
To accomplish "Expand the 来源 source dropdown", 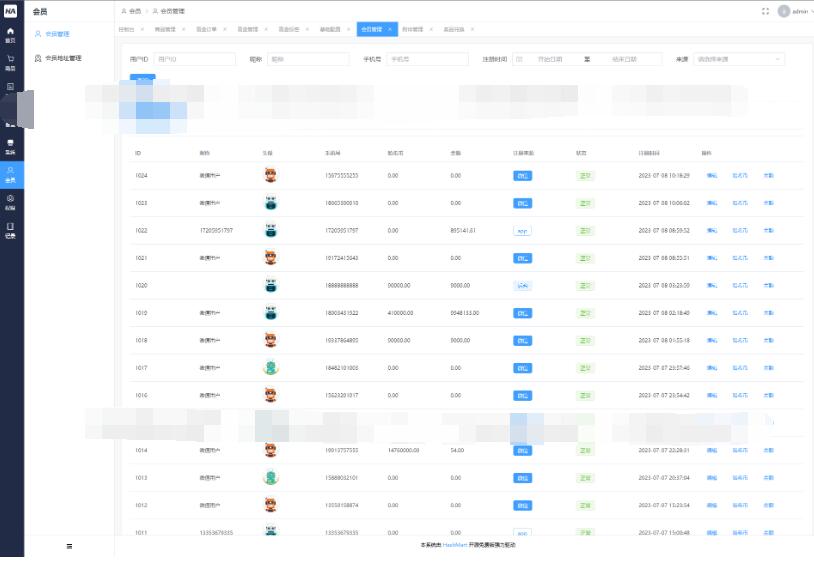I will [738, 59].
